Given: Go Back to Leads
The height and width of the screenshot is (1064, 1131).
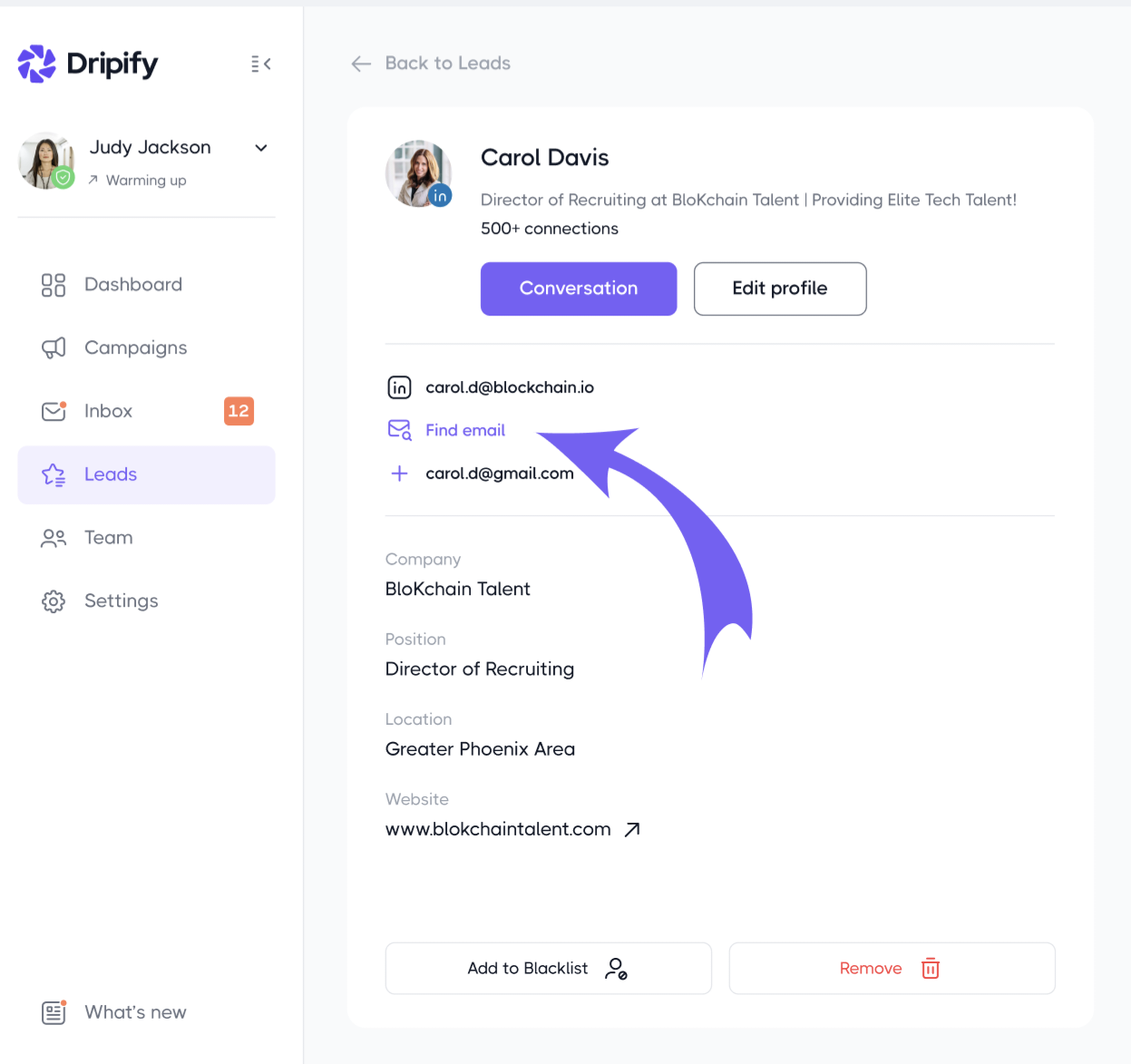Looking at the screenshot, I should [x=448, y=63].
